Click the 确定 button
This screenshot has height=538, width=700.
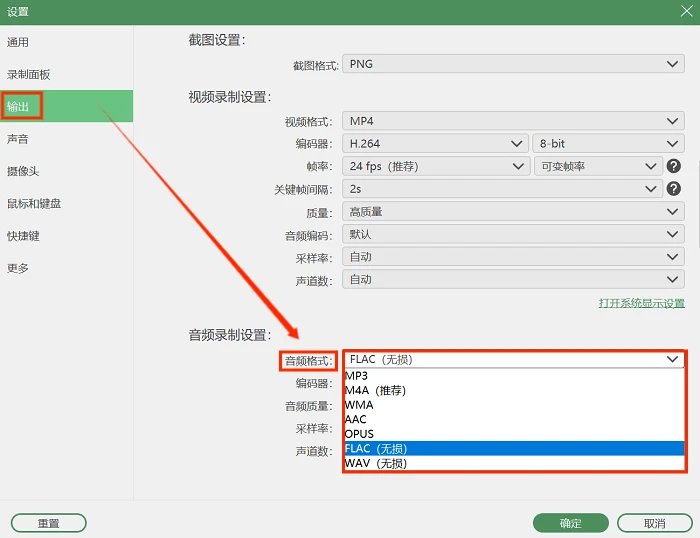(571, 523)
